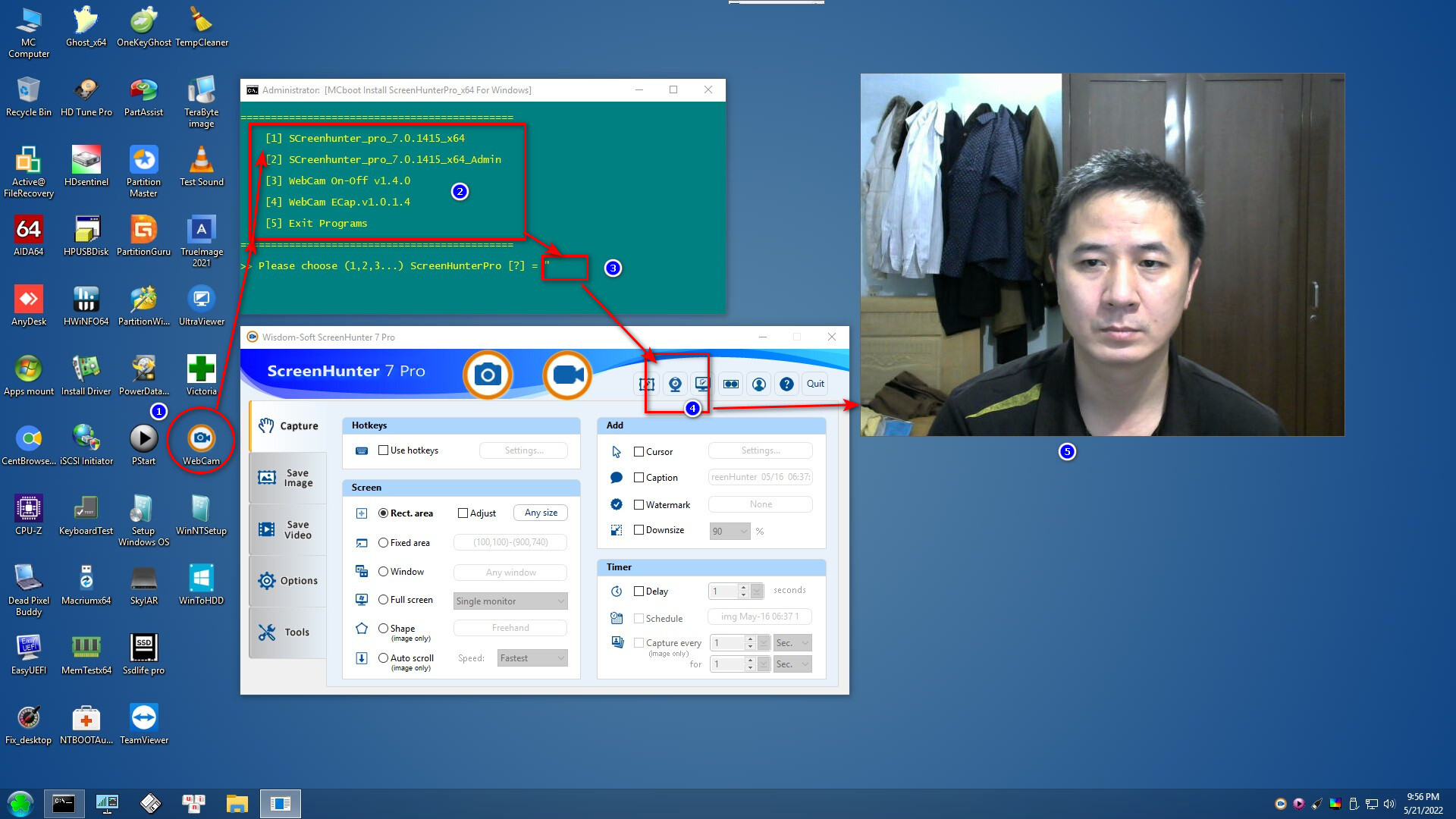Image resolution: width=1456 pixels, height=819 pixels.
Task: Click the double-circle viewer icon in toolbar
Action: pos(731,384)
